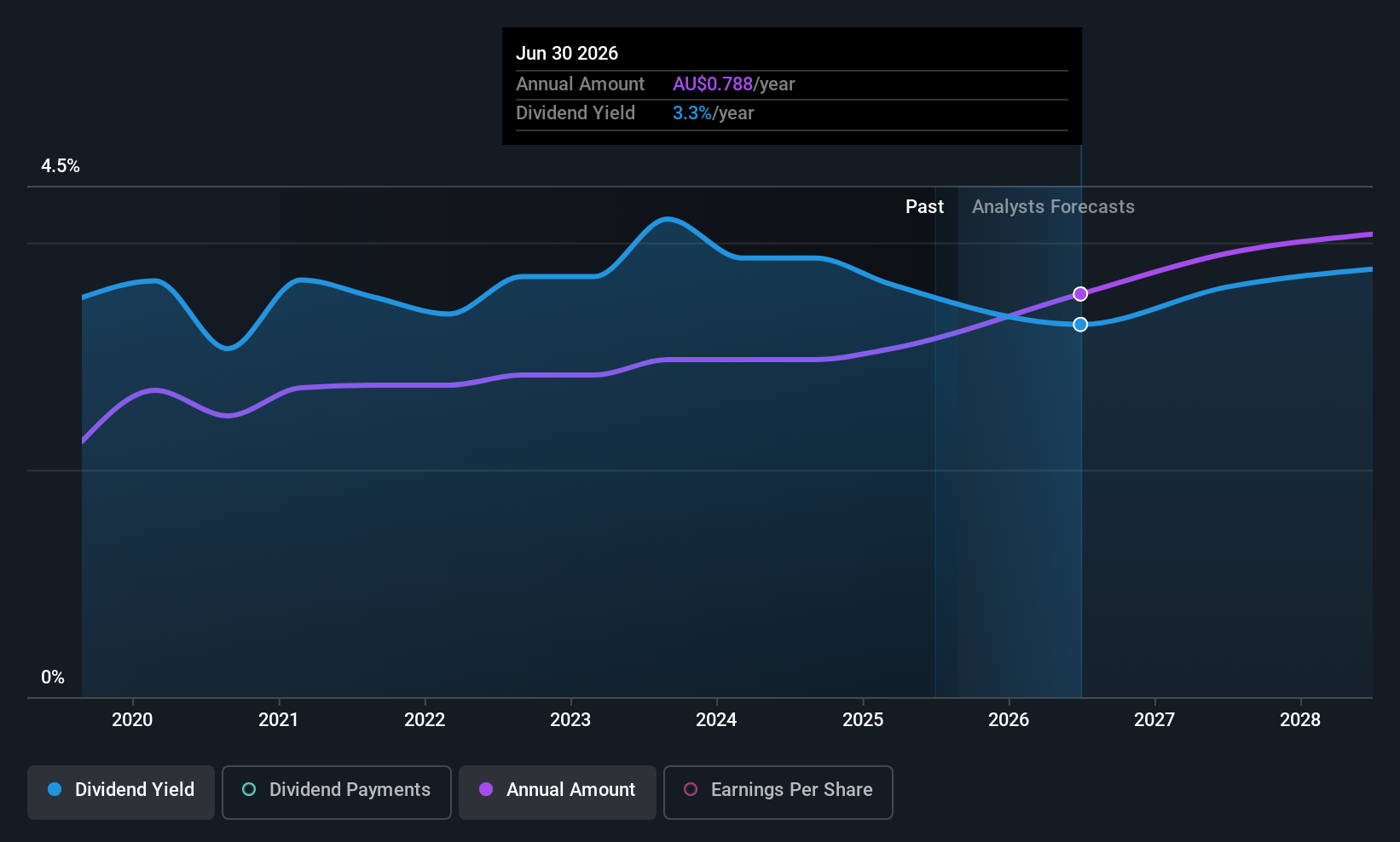Click the purple Annual Amount legend dot
Screen dimensions: 1400x842
pos(486,789)
